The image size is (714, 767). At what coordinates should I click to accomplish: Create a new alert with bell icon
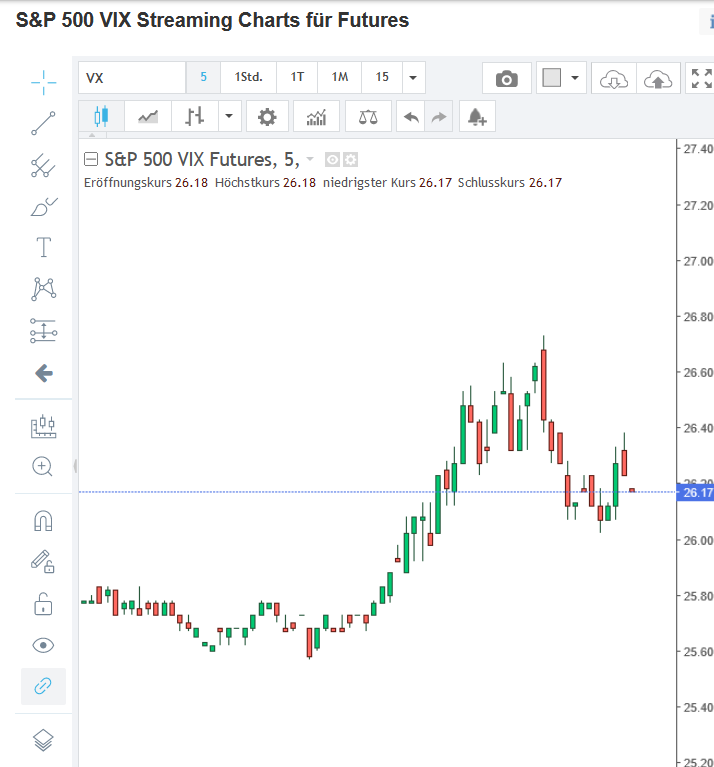coord(477,117)
